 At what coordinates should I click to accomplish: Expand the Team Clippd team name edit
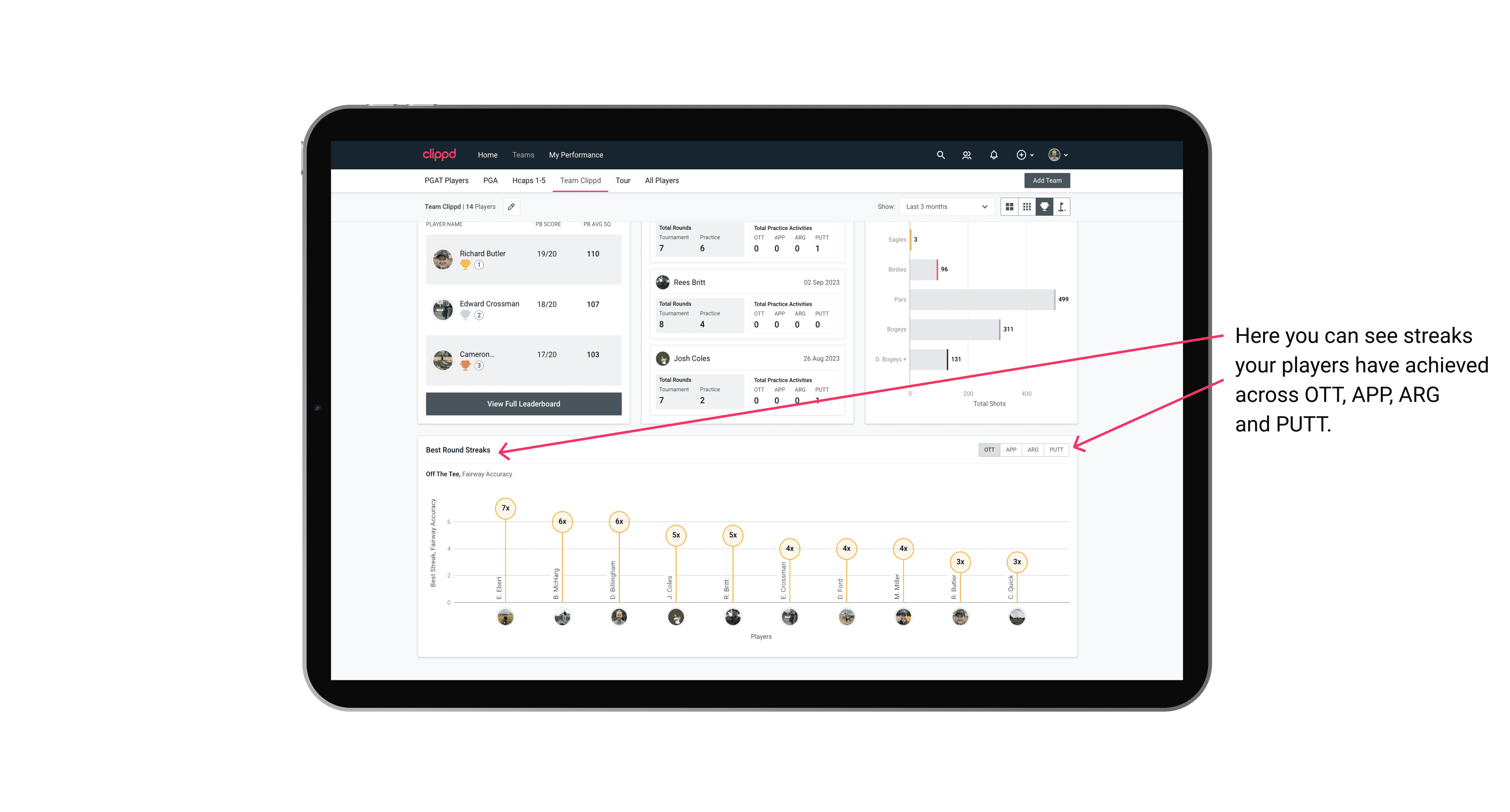pyautogui.click(x=511, y=207)
